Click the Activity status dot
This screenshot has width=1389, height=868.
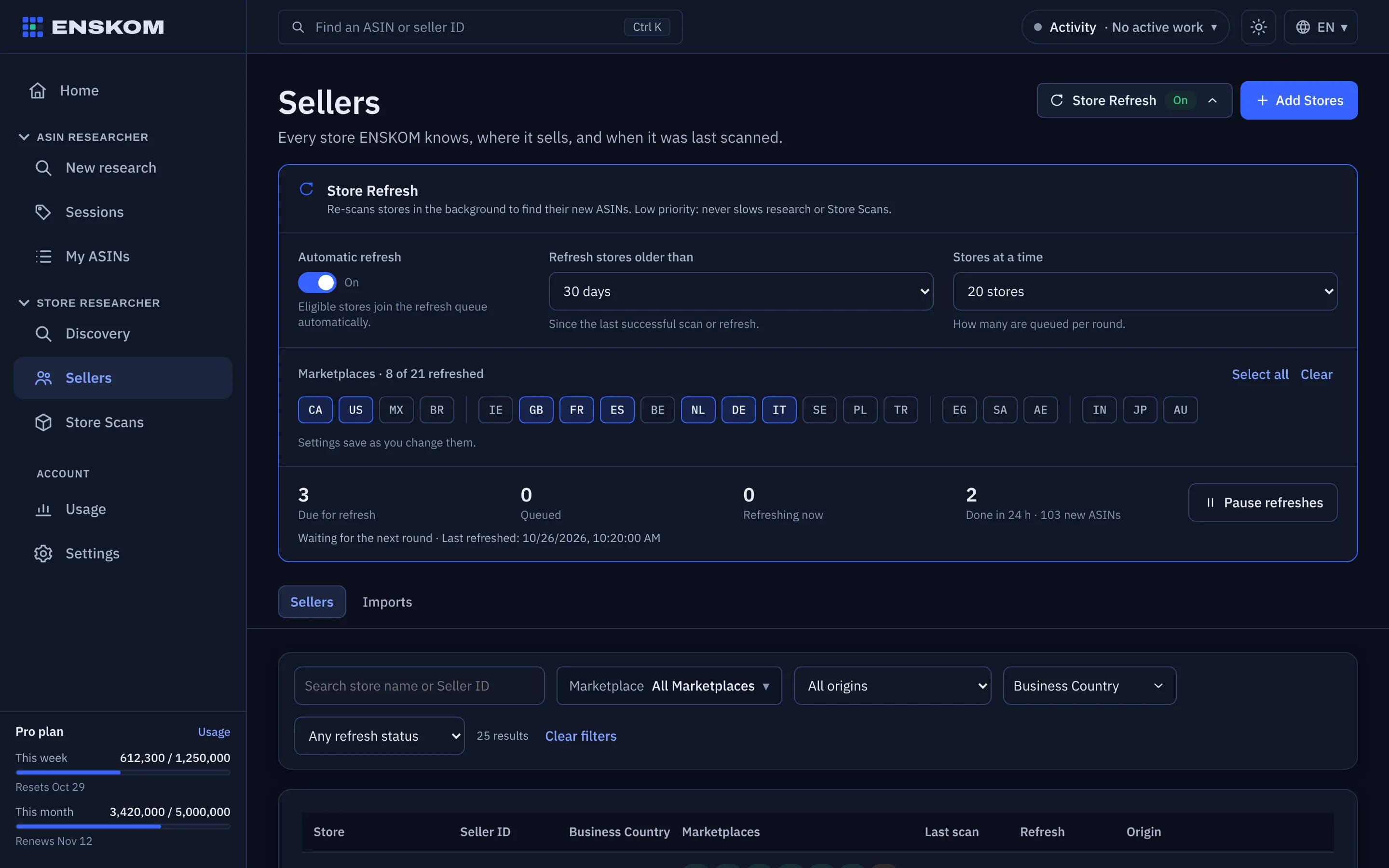pyautogui.click(x=1038, y=27)
